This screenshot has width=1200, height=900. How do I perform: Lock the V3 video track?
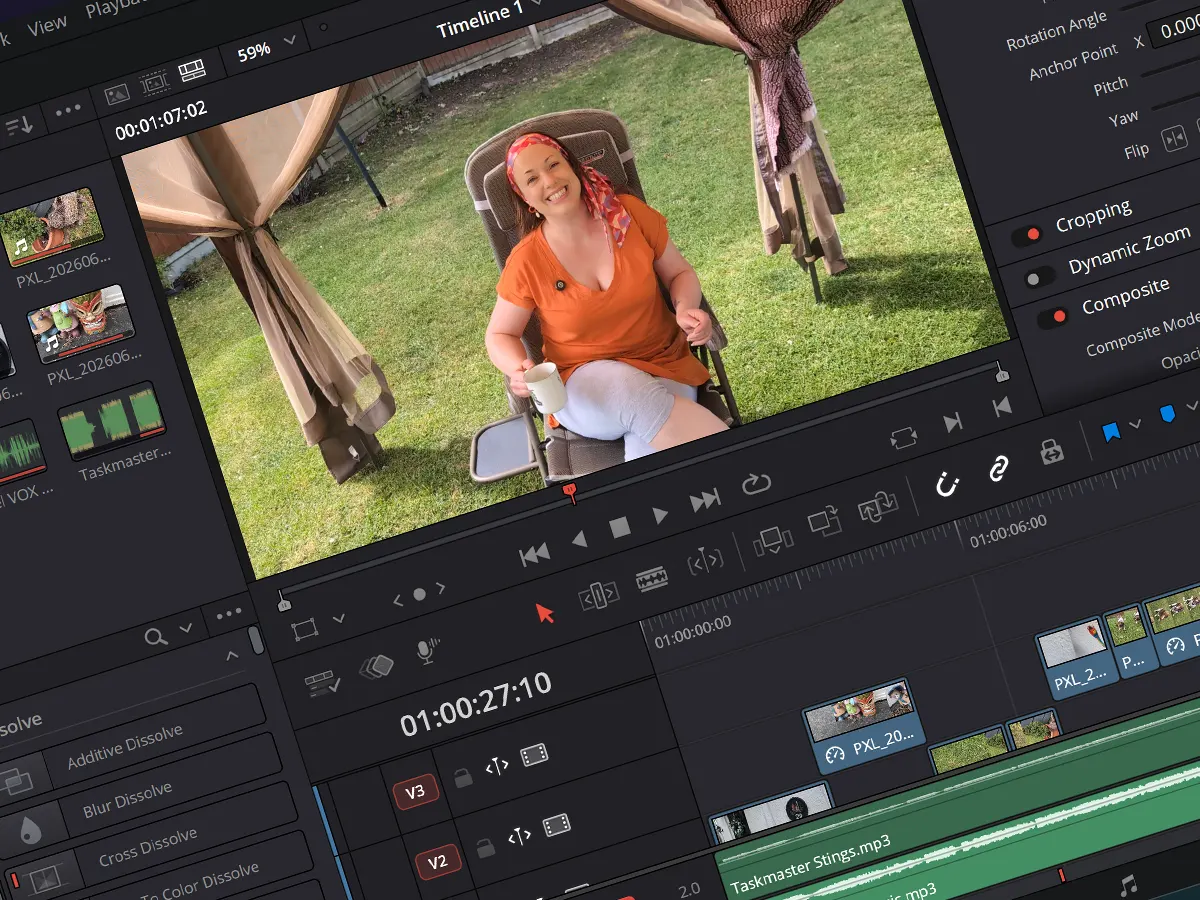coord(463,777)
